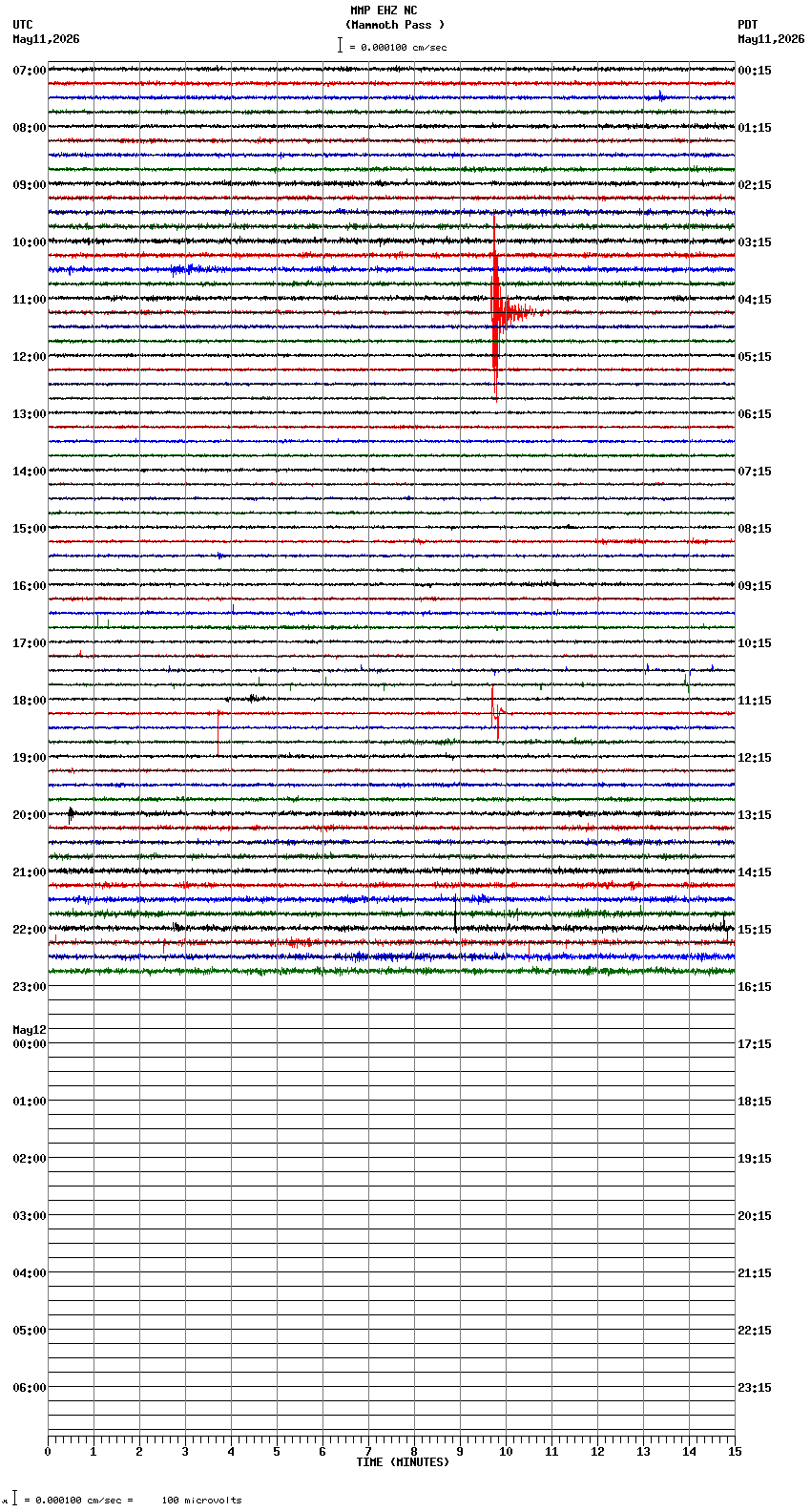The width and height of the screenshot is (811, 1512).
Task: Click the 10:00 UTC time label
Action: coord(30,242)
